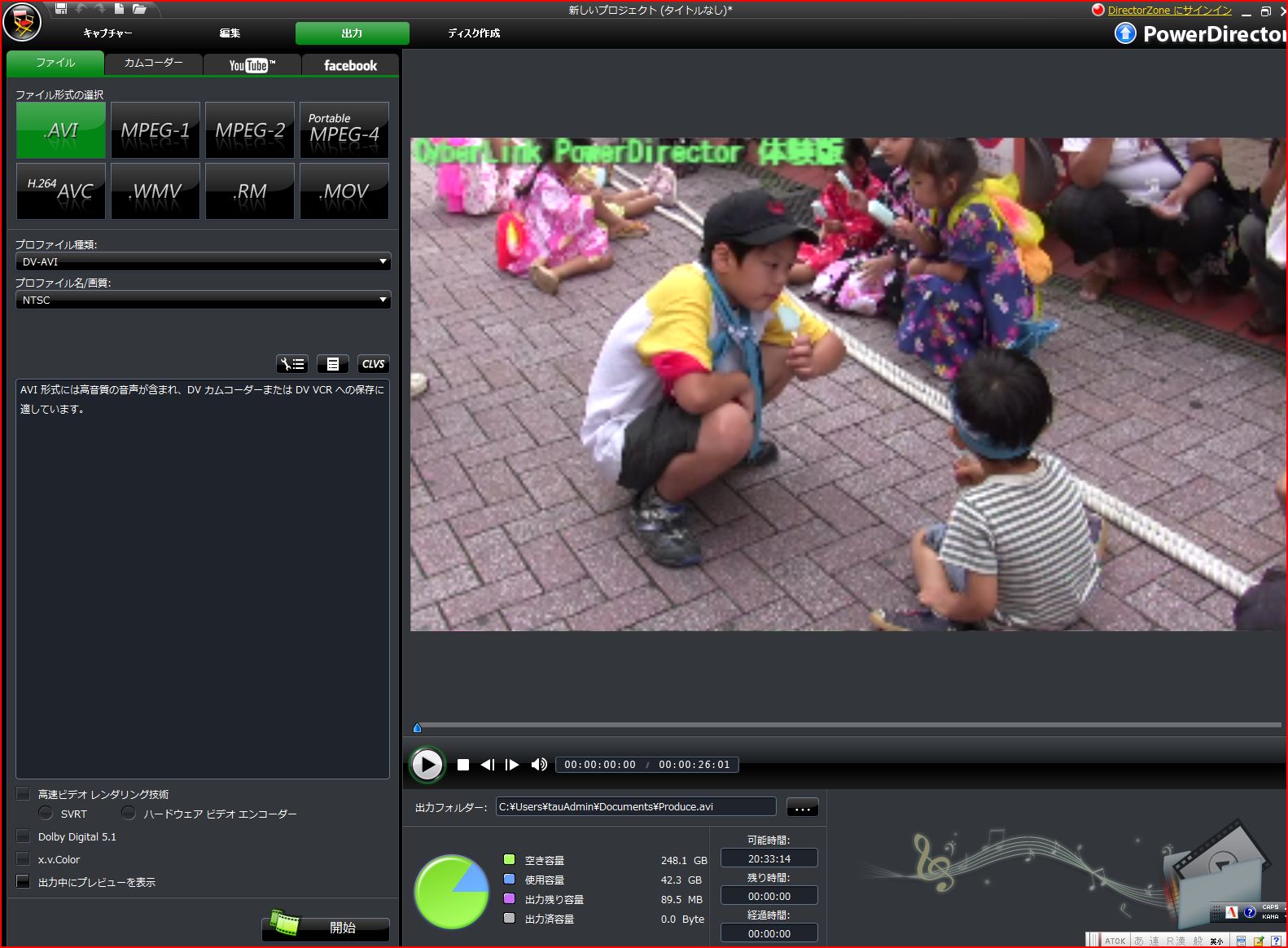Image resolution: width=1288 pixels, height=948 pixels.
Task: Open the NTSC profile quality dropdown
Action: click(203, 300)
